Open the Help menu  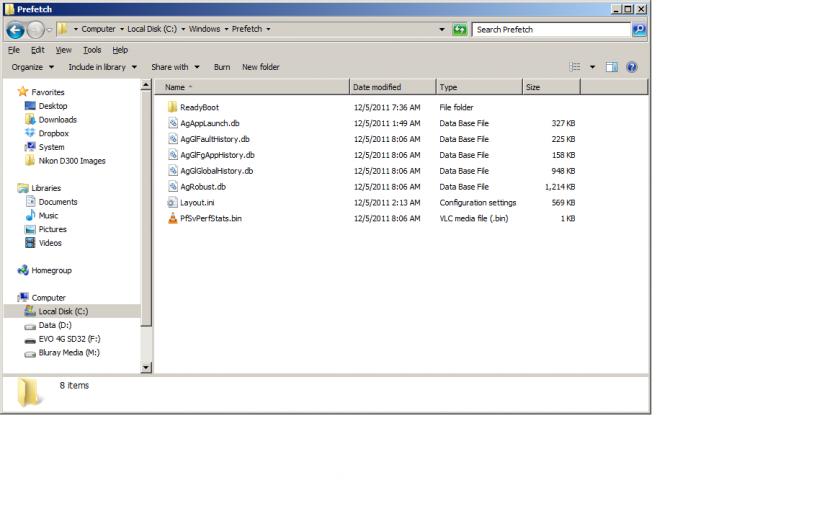pos(120,50)
